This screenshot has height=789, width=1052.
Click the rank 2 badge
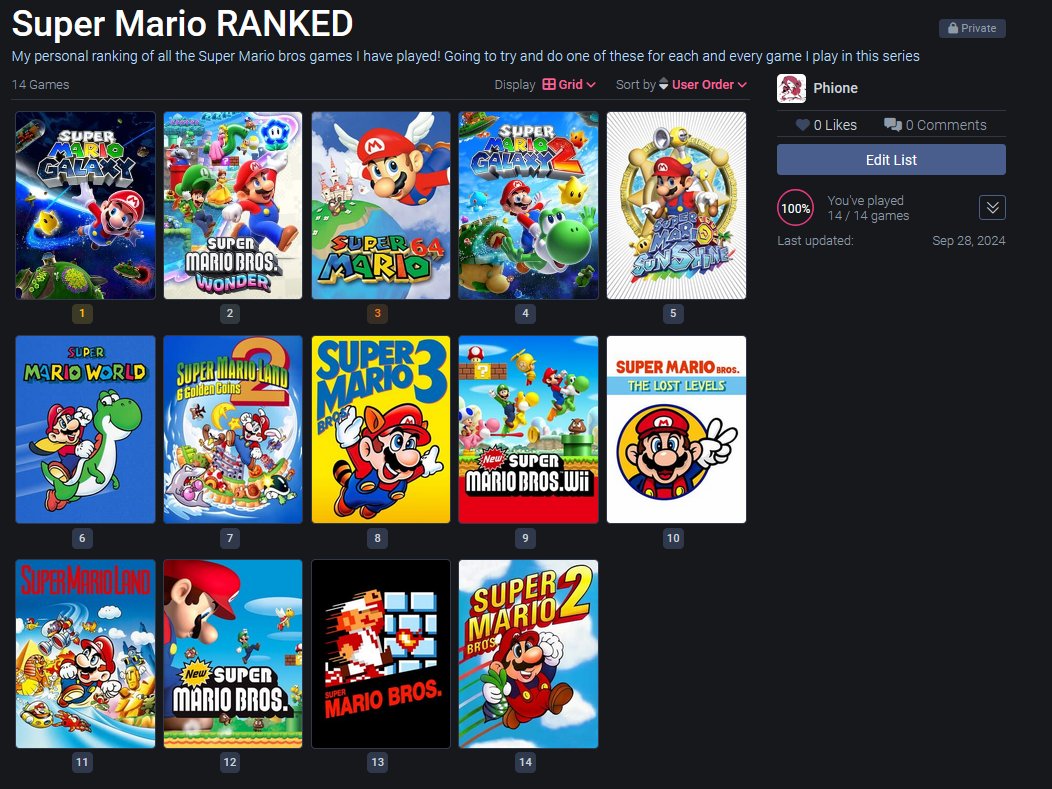tap(229, 313)
